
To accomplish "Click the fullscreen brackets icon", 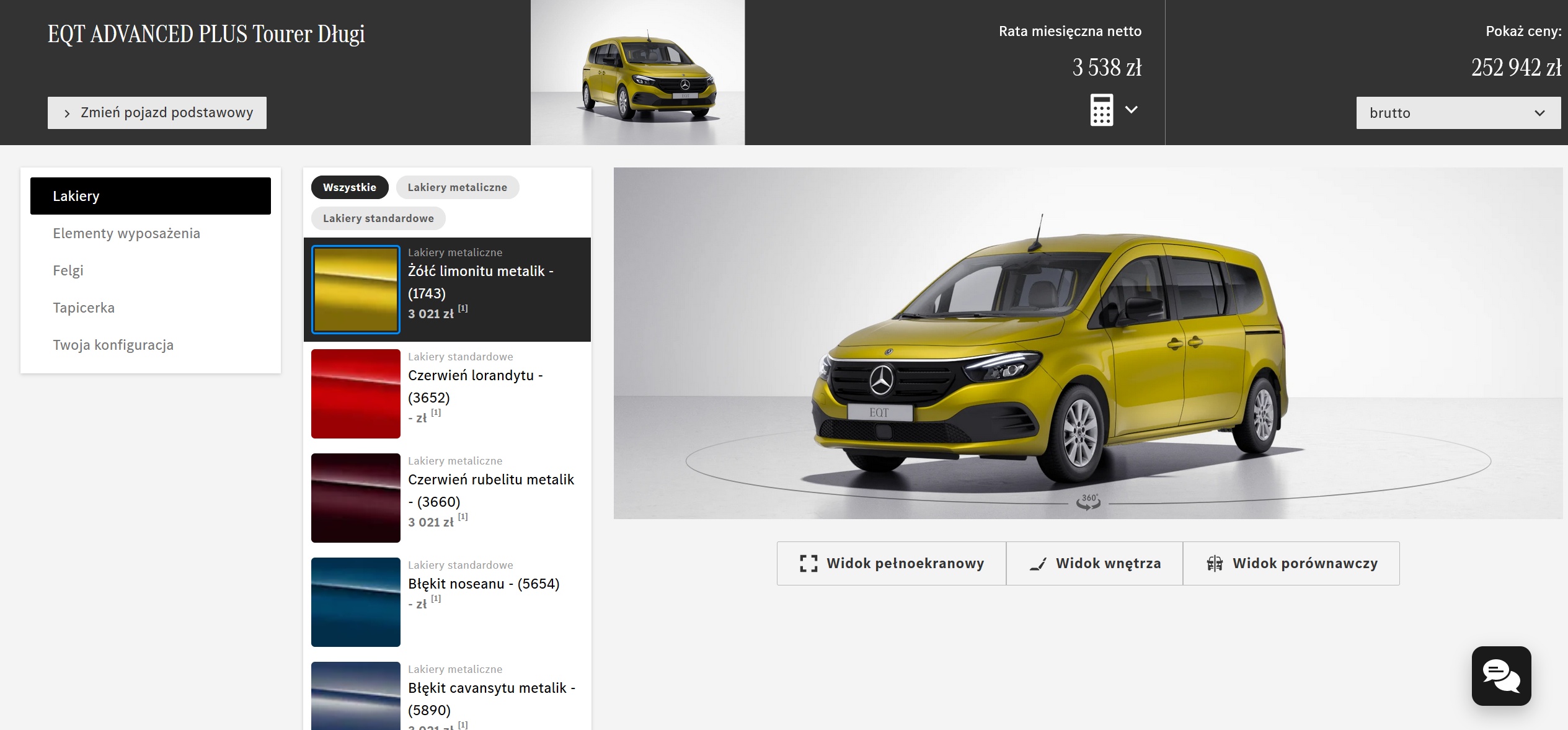I will click(x=808, y=563).
